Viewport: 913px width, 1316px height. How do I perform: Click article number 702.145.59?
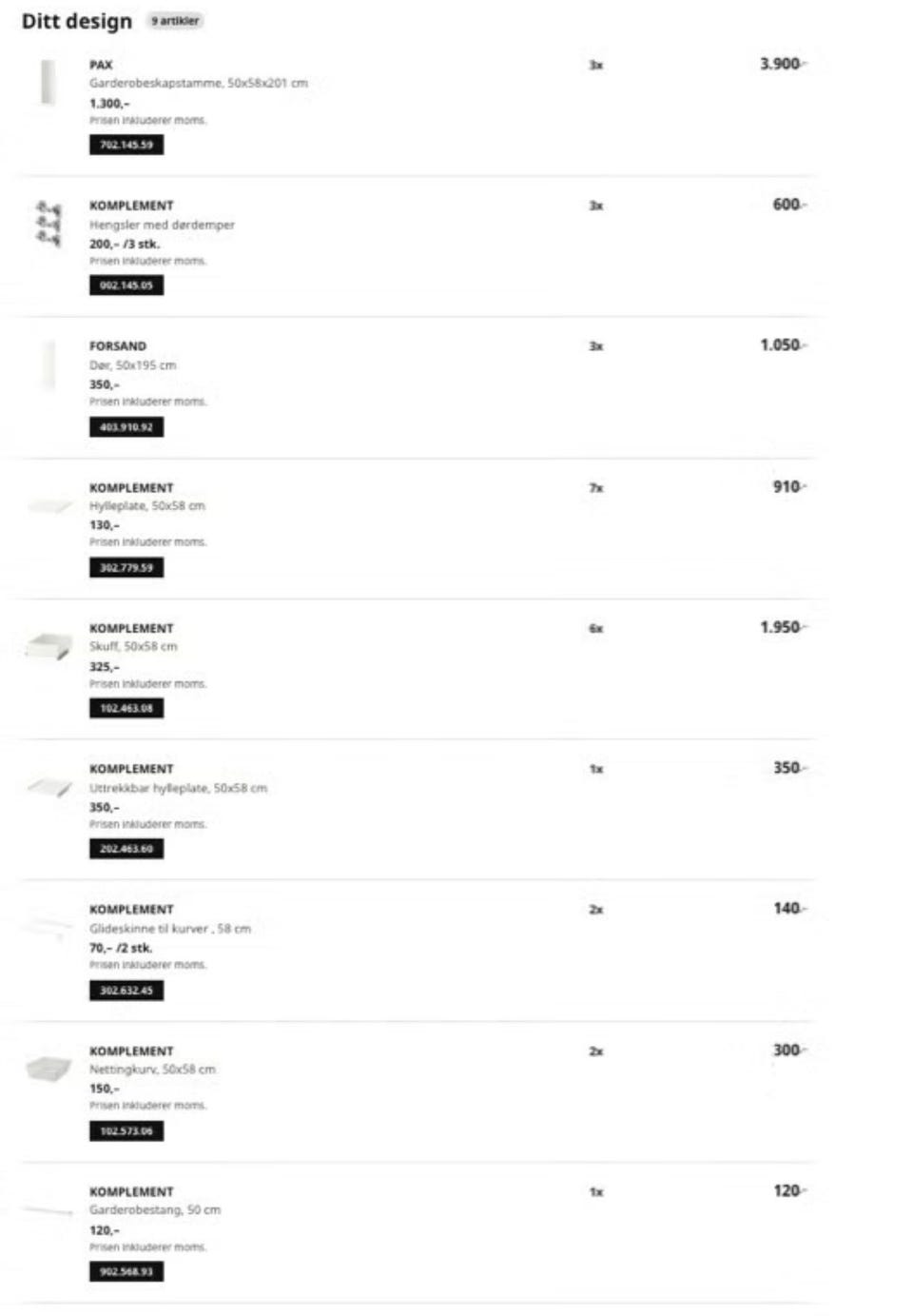pos(126,145)
